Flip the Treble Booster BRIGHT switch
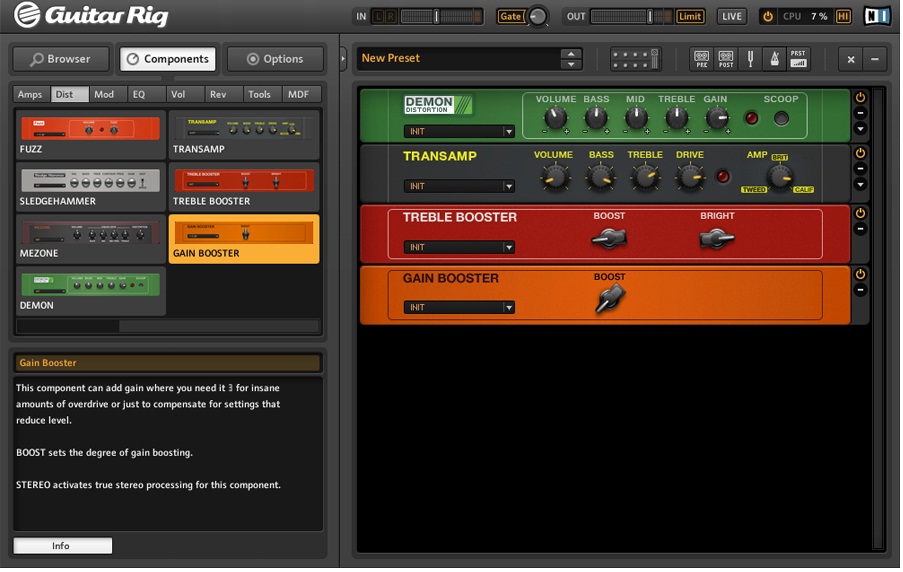 pos(716,237)
